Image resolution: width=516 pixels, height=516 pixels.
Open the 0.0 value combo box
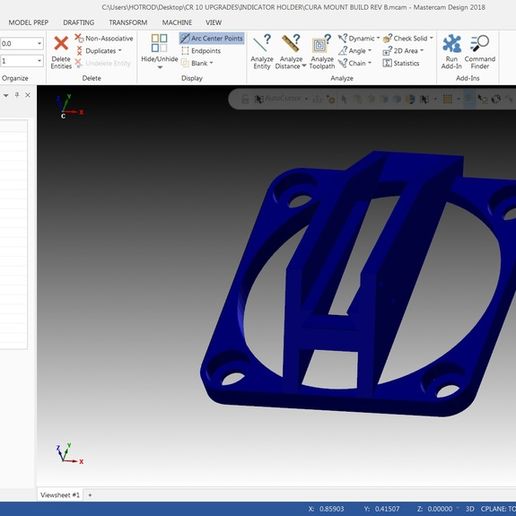(21, 43)
